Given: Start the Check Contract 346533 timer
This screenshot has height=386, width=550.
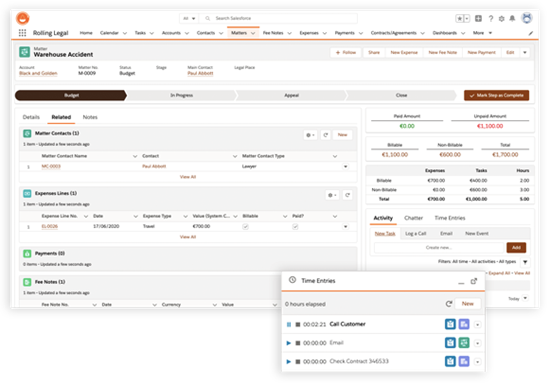Looking at the screenshot, I should point(289,361).
